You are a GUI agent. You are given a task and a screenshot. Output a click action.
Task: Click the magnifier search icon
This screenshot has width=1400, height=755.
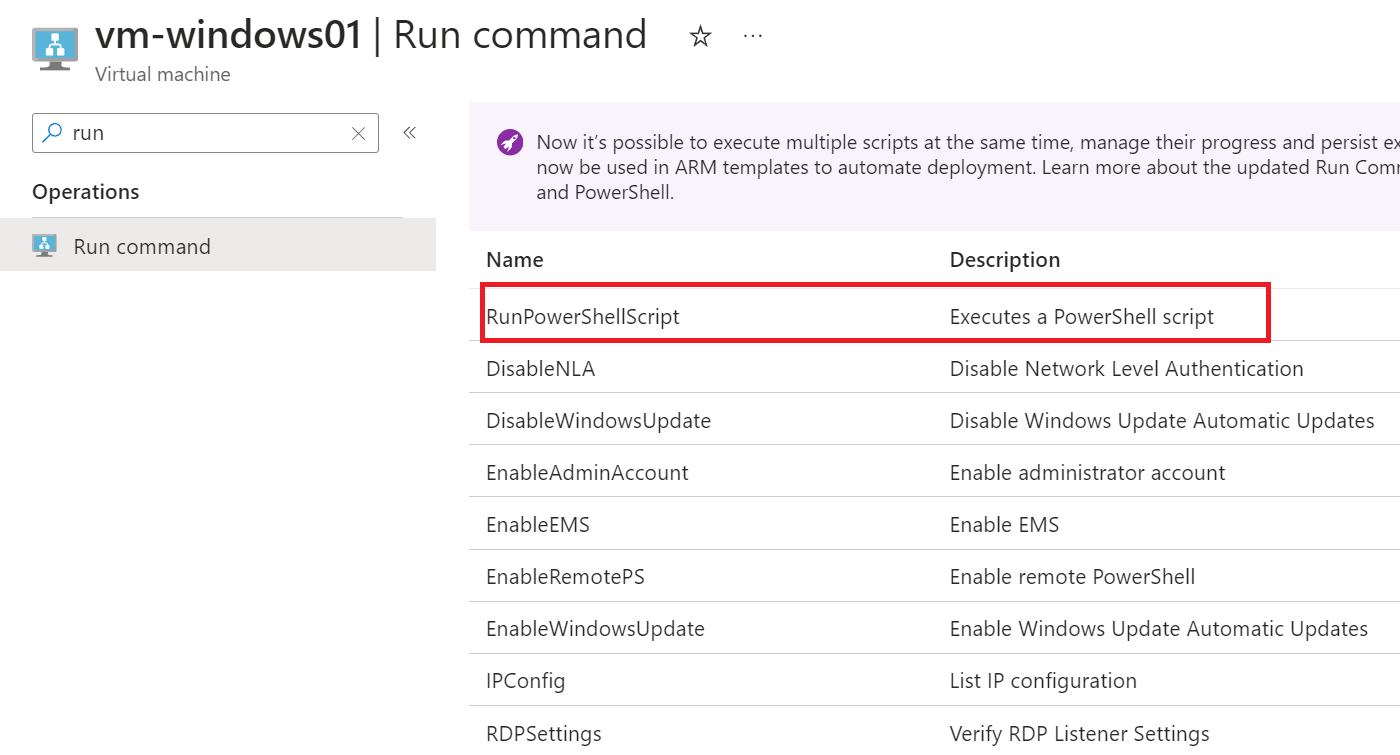pos(51,132)
